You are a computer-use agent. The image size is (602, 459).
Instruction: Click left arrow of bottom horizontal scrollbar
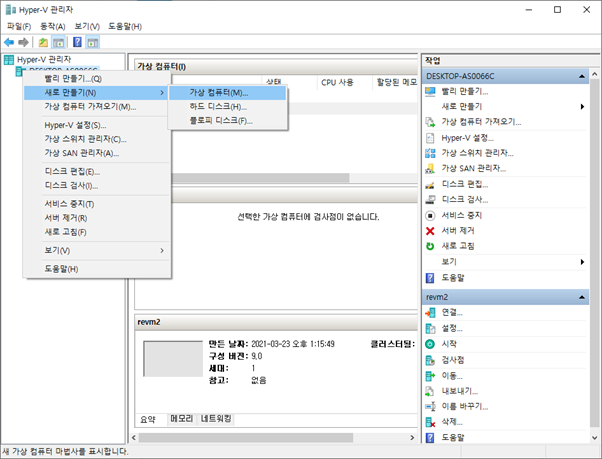coord(134,438)
